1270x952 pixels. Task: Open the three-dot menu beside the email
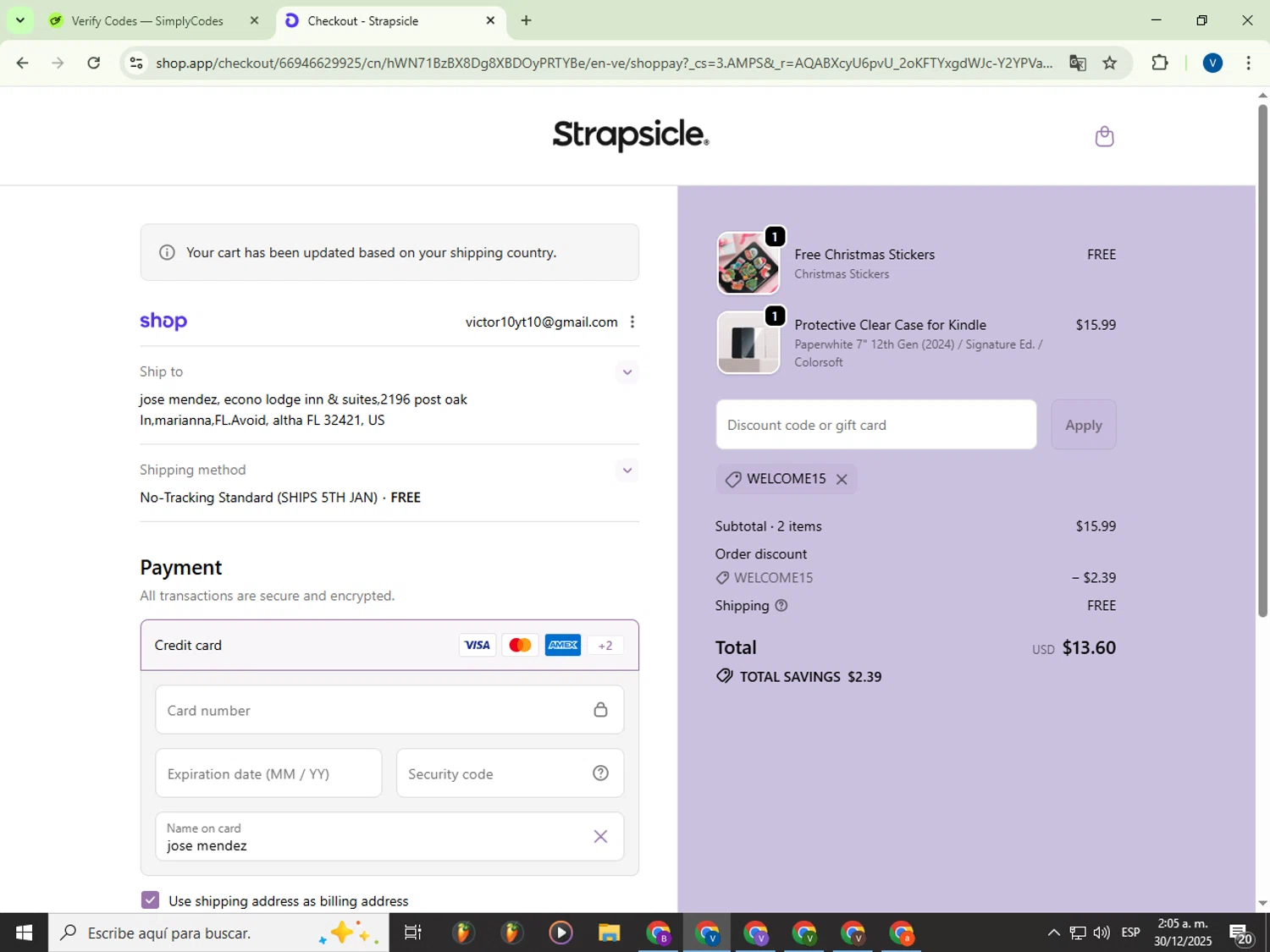[632, 322]
